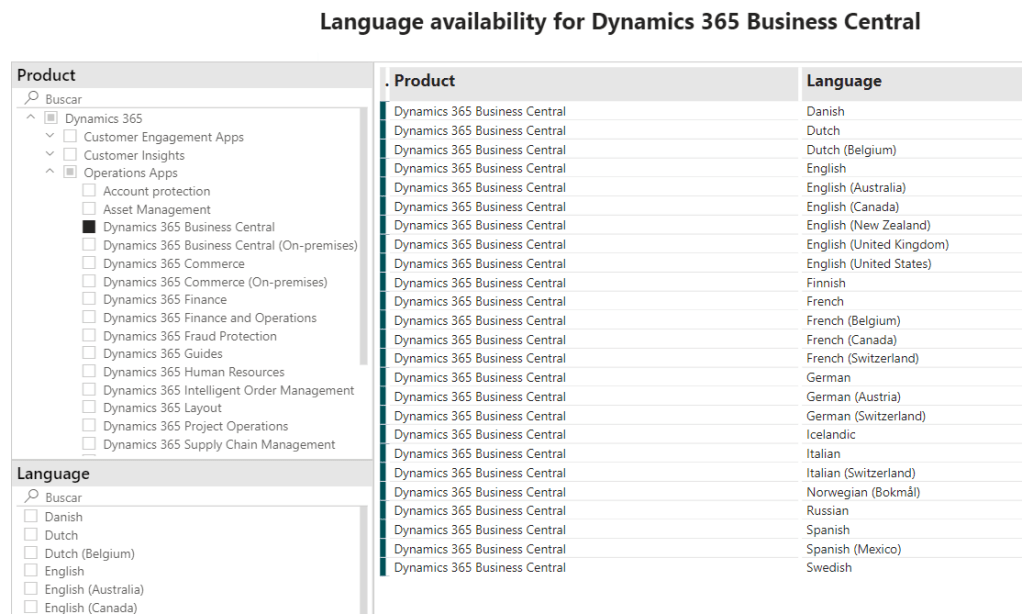1022x614 pixels.
Task: Select the Icelandic row in the table
Action: click(x=831, y=435)
